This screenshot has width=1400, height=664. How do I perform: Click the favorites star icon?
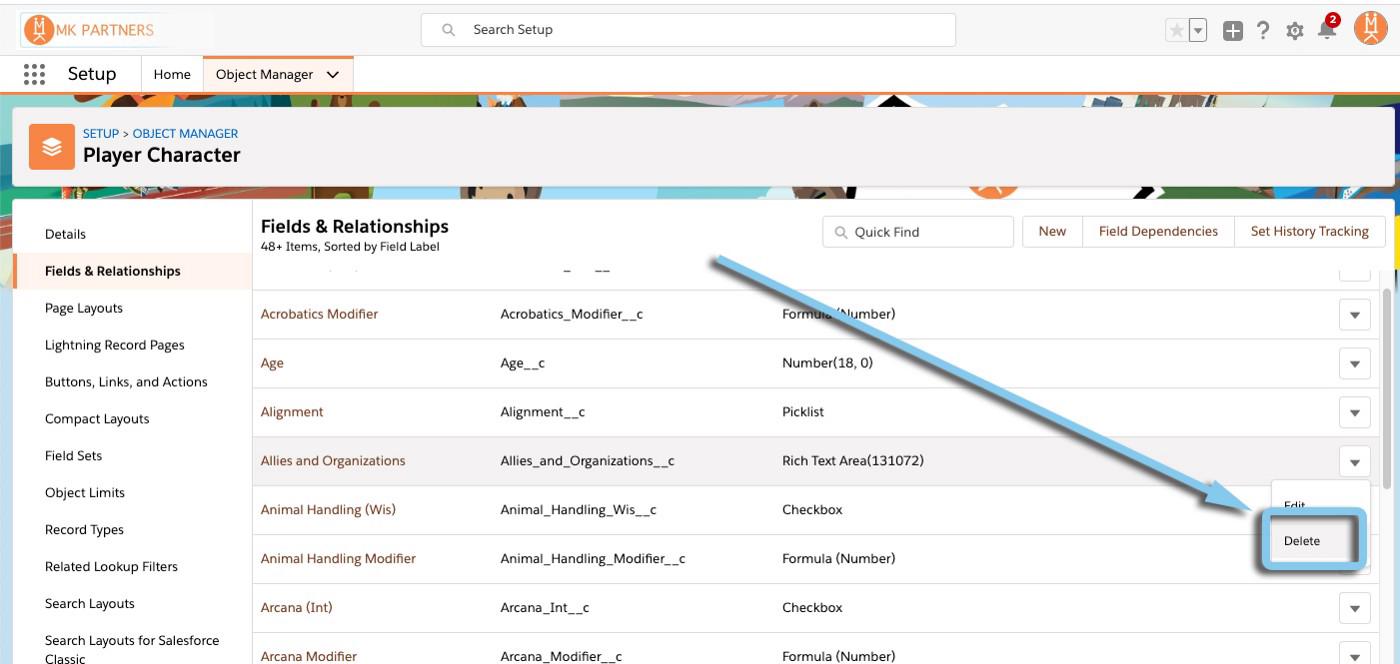(x=1177, y=31)
